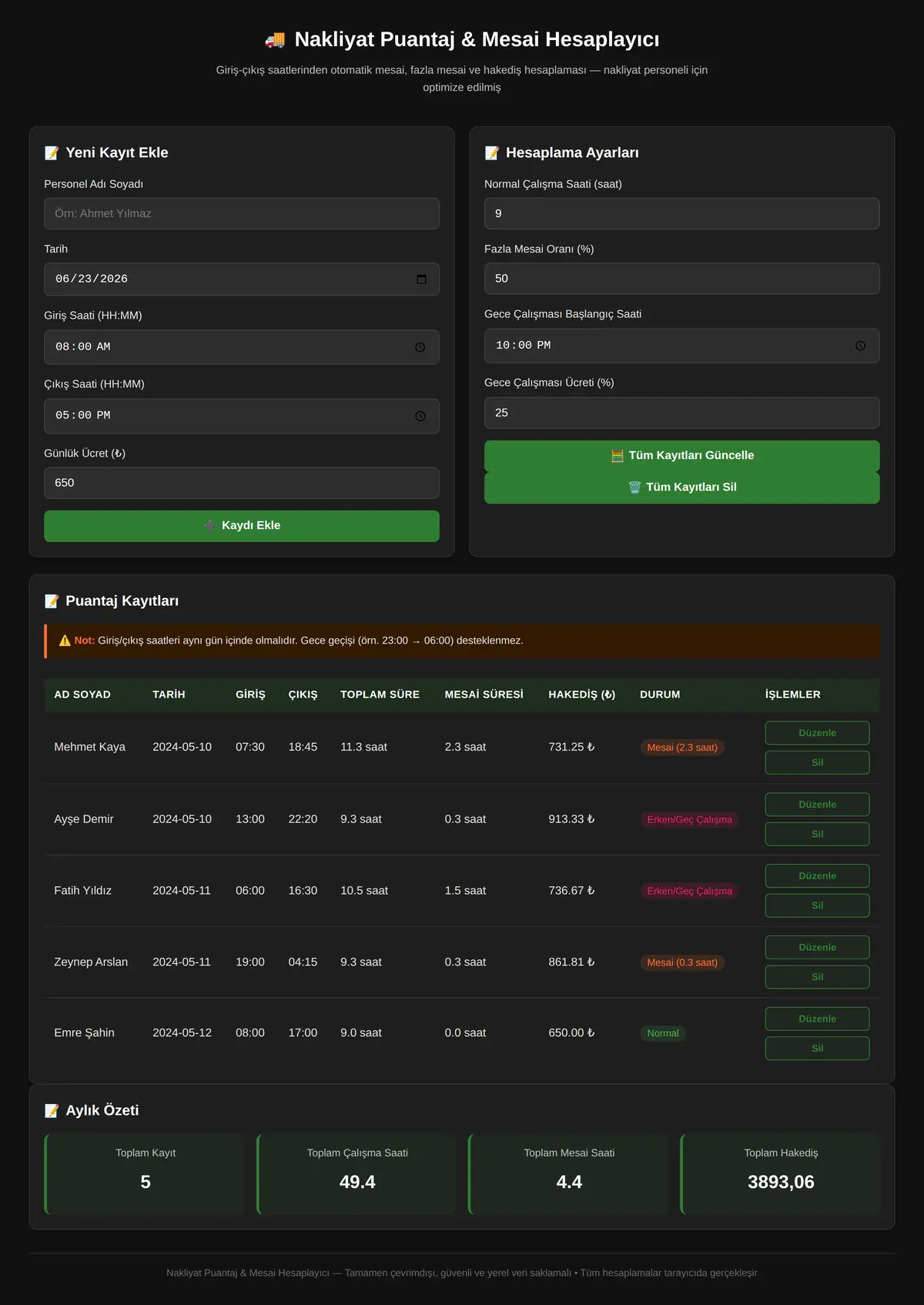Click the memo icon beside Hesaplama Ayarları
The image size is (924, 1305).
pyautogui.click(x=492, y=152)
